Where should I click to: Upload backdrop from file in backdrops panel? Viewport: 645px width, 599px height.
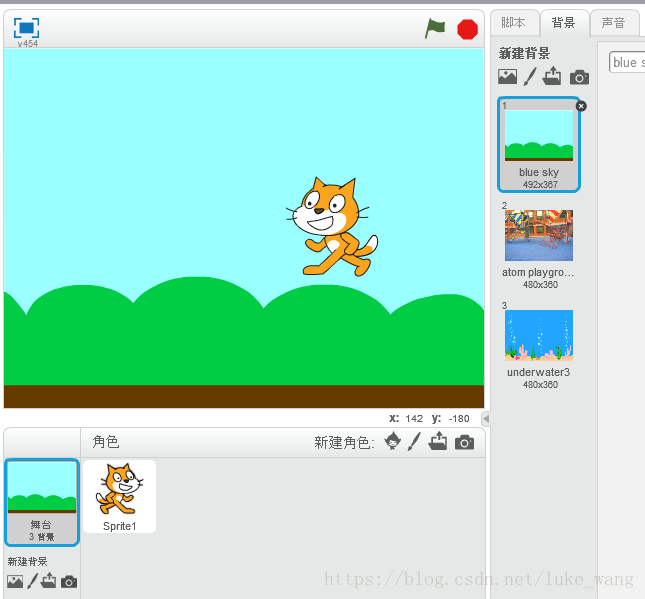tap(552, 76)
